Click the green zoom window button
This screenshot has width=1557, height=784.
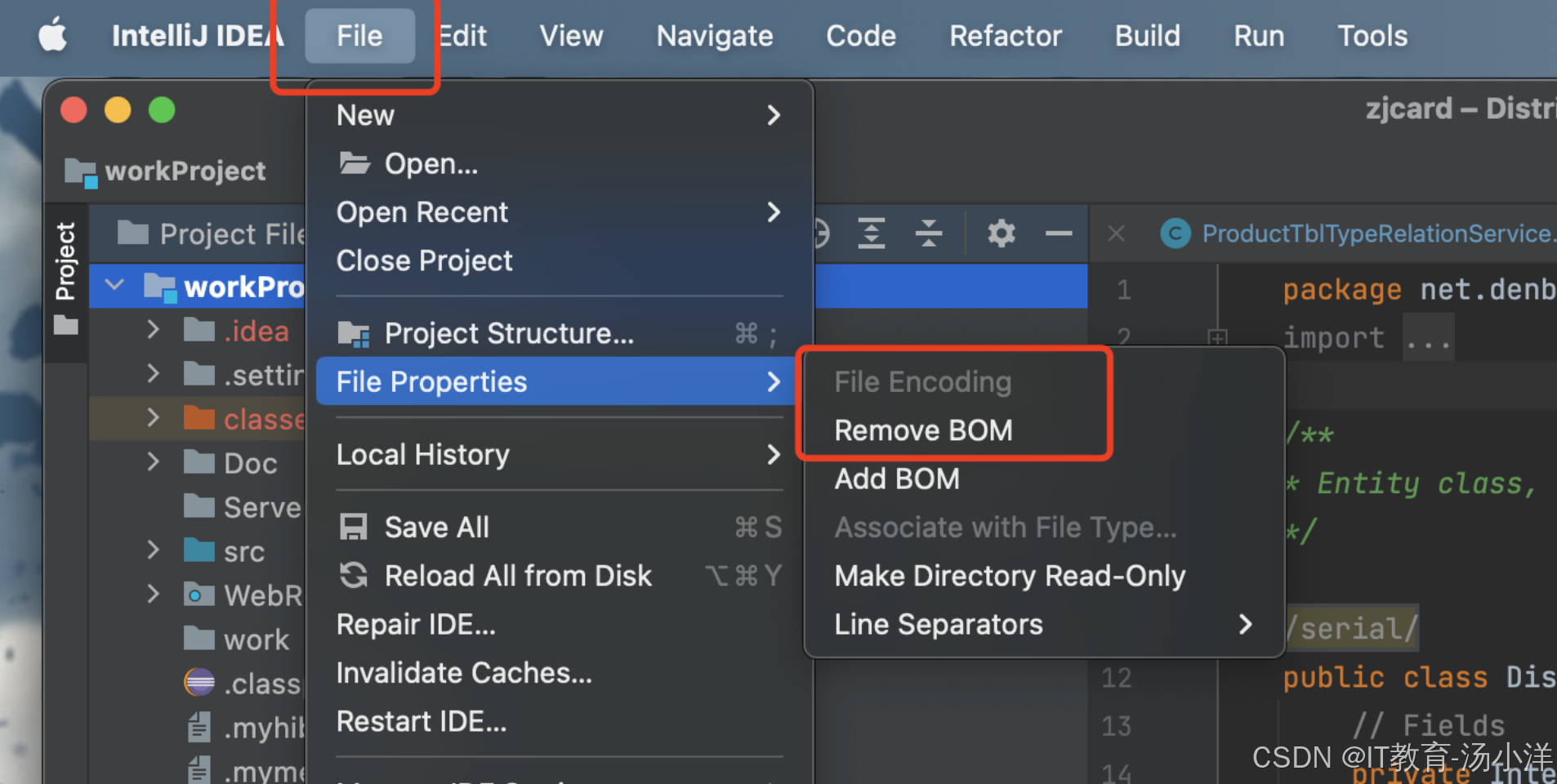[162, 109]
